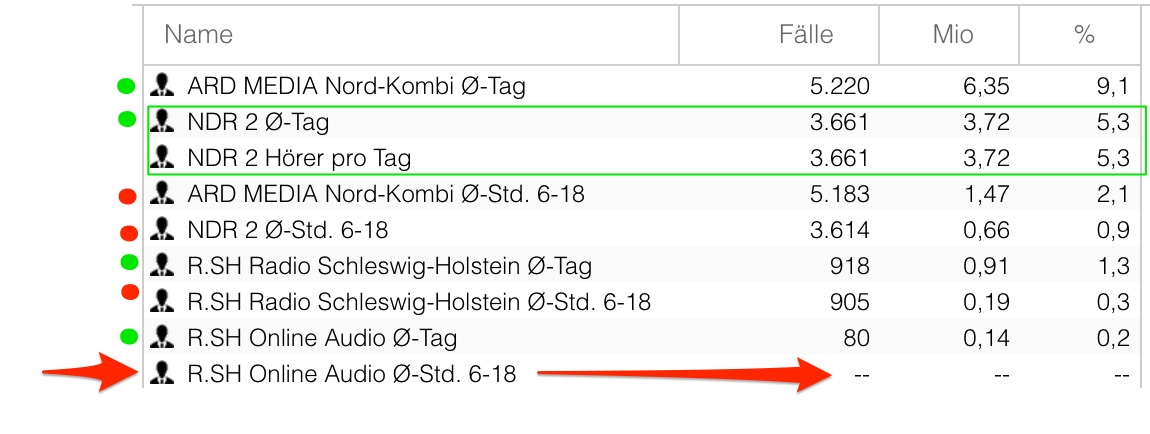Click person icon beside R.SH Online Audio Ø-Std. 6-18
Screen dimensions: 1150x434
point(160,375)
